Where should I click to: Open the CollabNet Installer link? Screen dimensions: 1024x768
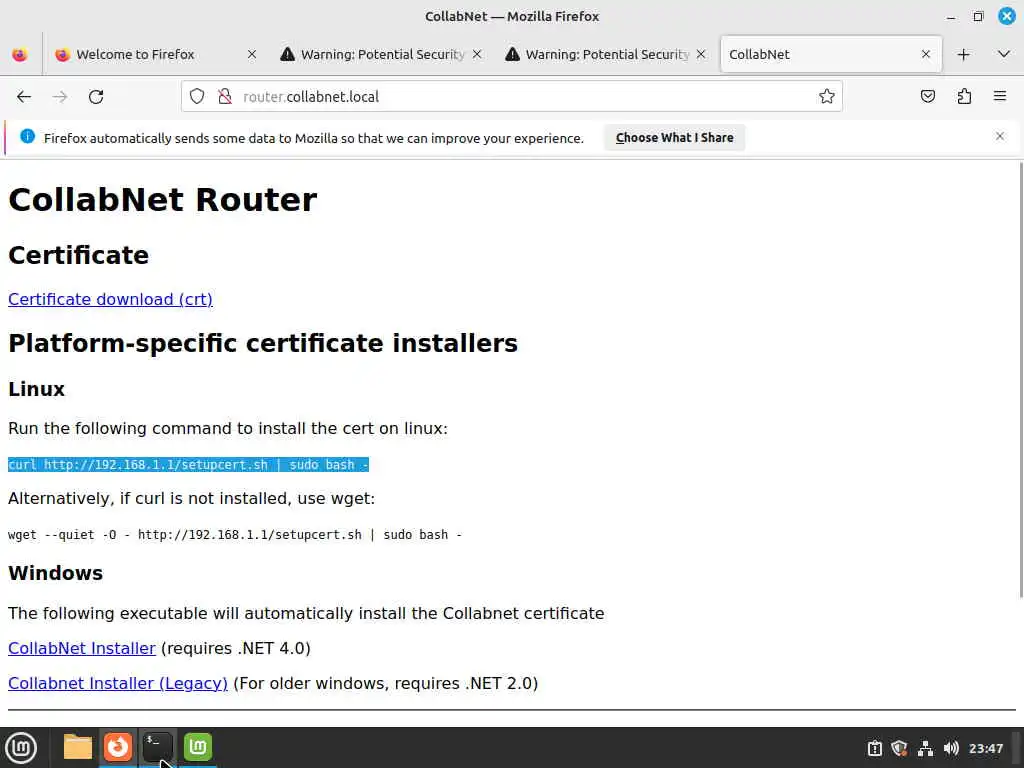tap(82, 648)
